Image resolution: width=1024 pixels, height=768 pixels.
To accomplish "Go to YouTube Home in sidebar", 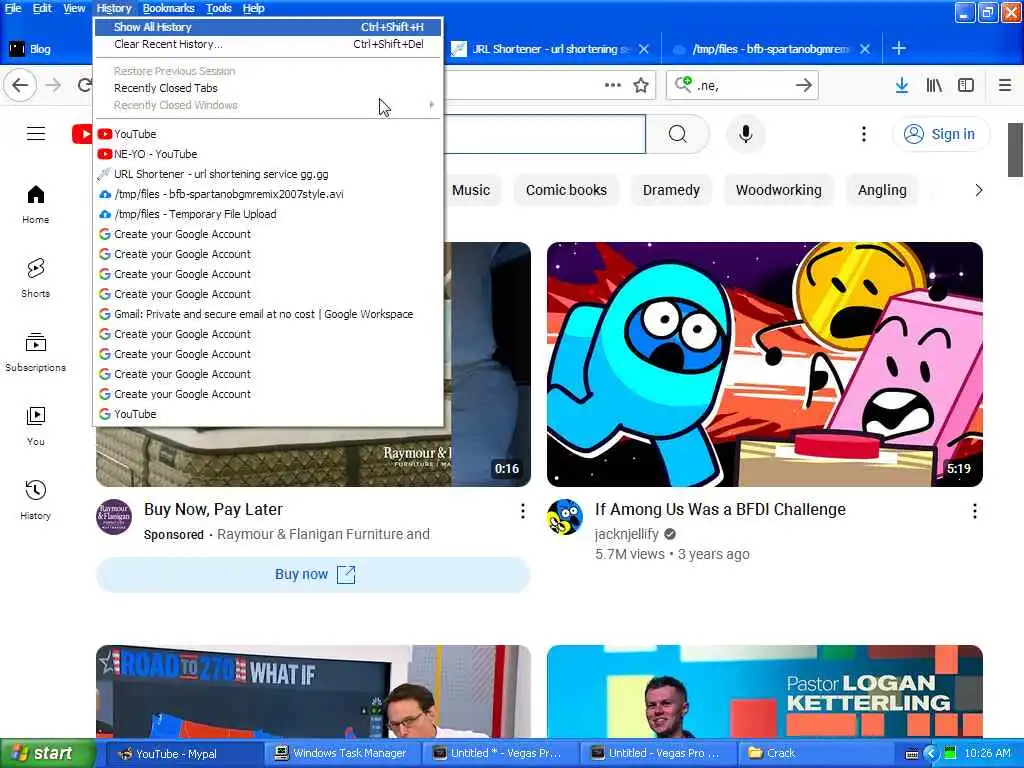I will [36, 204].
